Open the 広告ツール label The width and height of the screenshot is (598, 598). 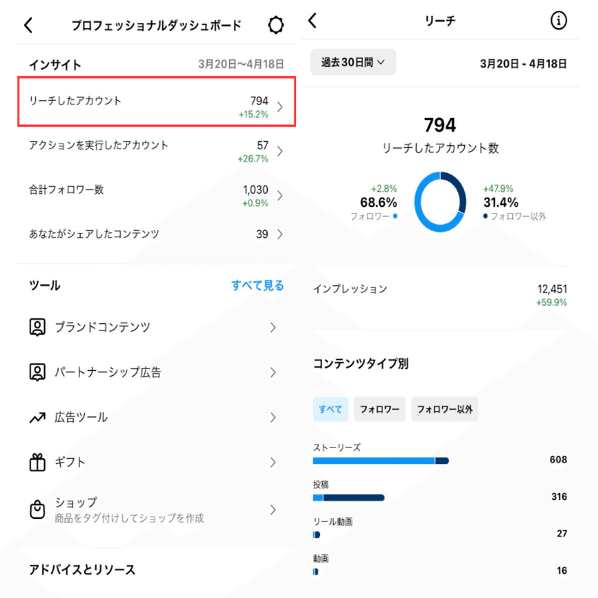(81, 417)
